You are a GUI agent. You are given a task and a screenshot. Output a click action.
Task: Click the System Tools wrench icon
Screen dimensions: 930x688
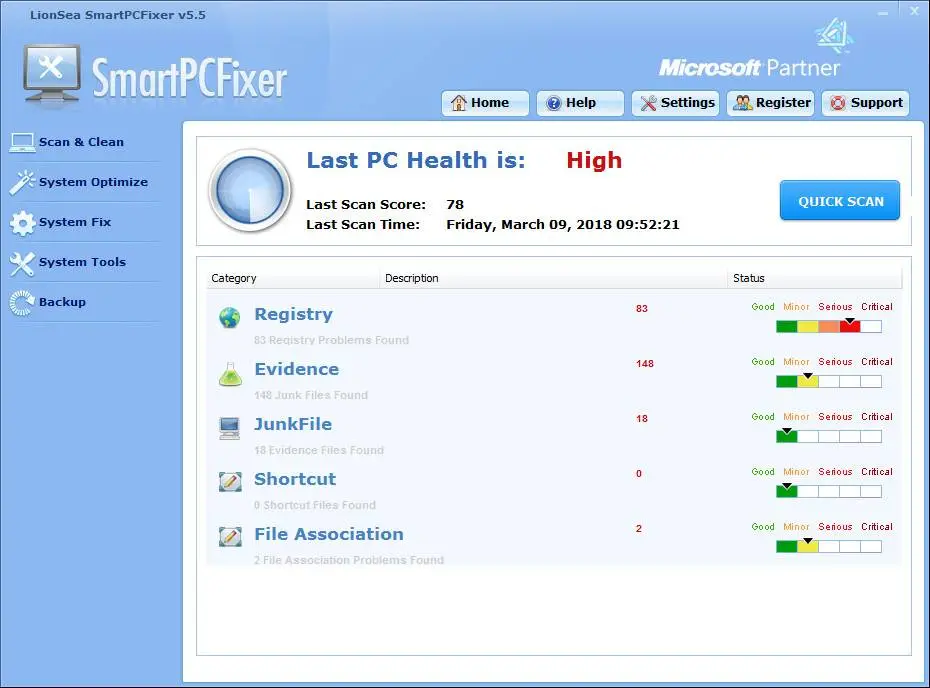pyautogui.click(x=23, y=264)
